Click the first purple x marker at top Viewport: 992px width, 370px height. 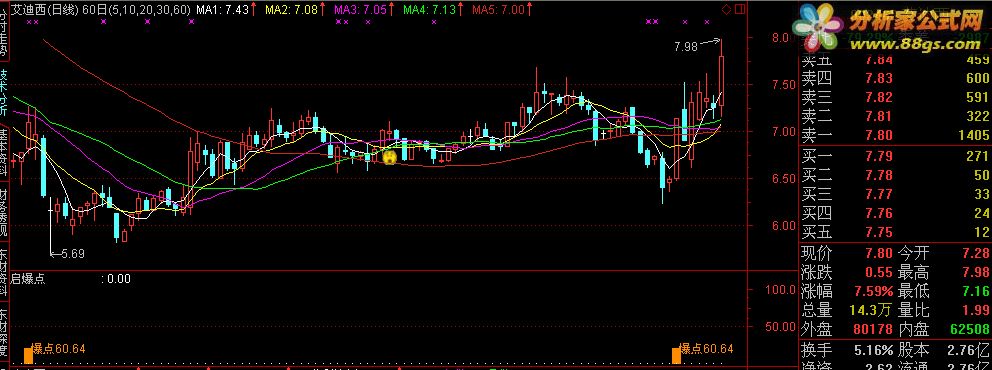click(30, 22)
